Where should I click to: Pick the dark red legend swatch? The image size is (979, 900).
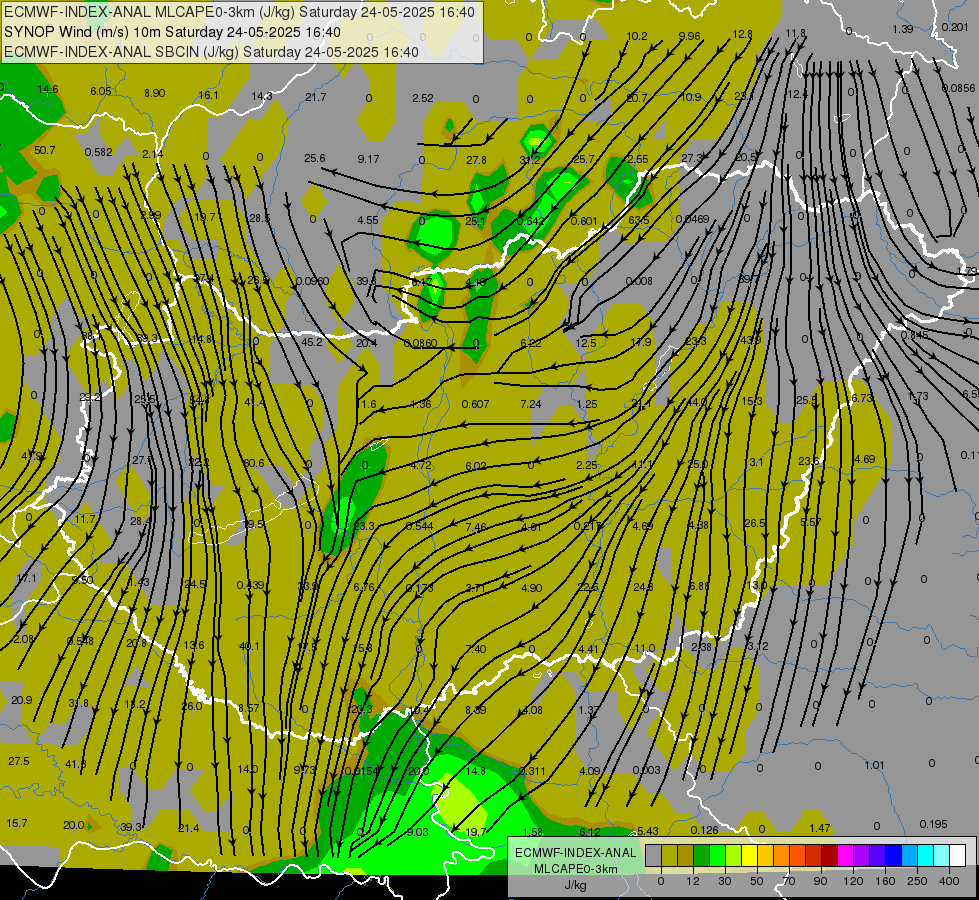829,856
